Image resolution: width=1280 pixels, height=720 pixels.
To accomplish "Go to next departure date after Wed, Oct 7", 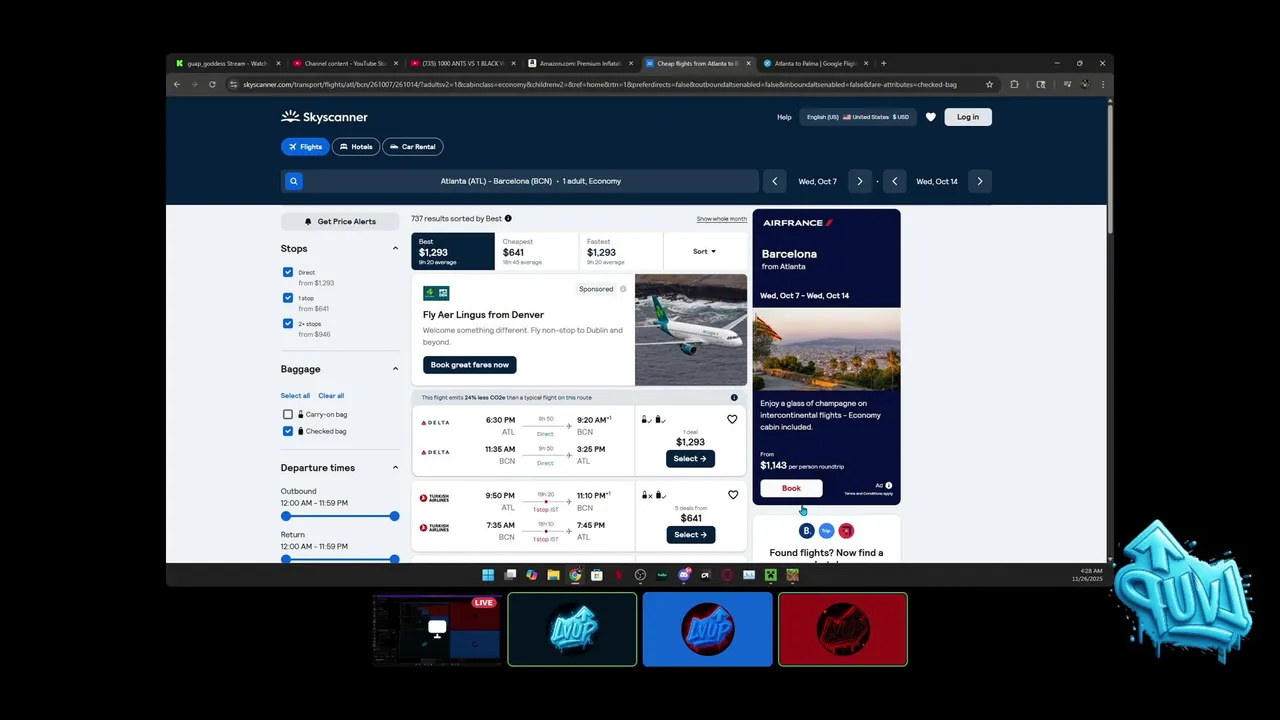I will 860,181.
